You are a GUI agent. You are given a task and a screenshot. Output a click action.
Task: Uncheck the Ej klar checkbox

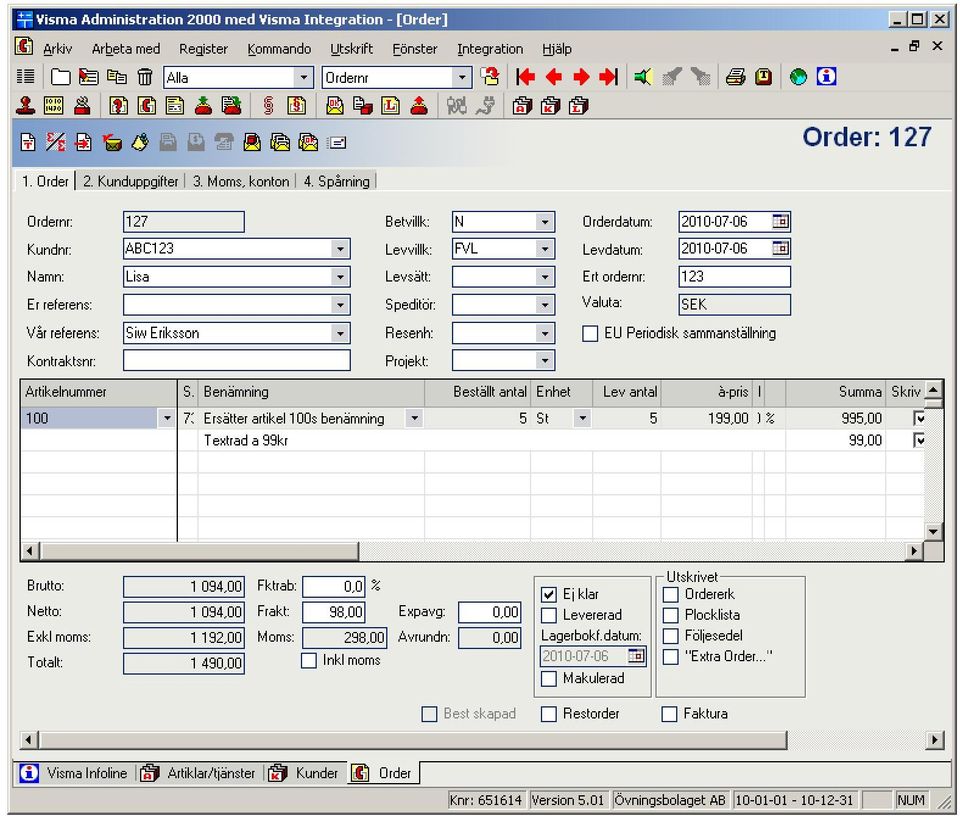[x=549, y=594]
